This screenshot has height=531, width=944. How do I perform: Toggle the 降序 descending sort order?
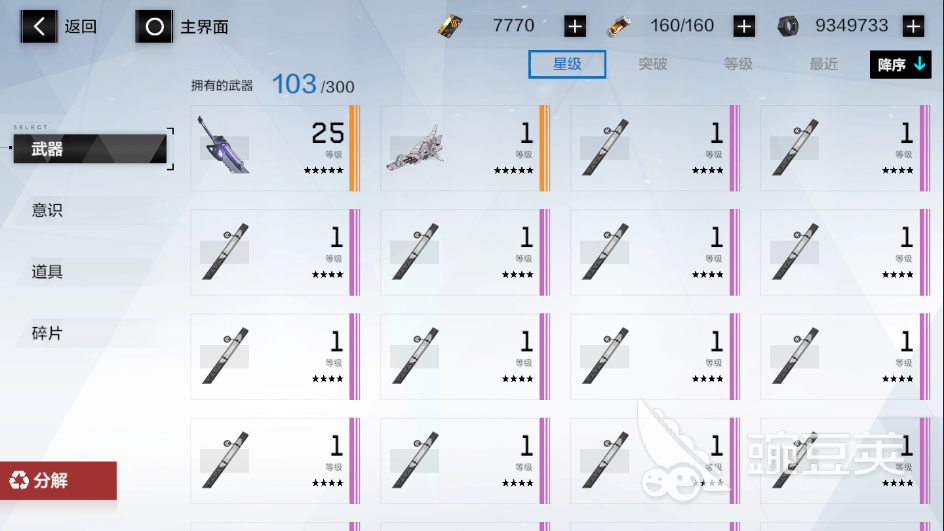click(x=900, y=64)
